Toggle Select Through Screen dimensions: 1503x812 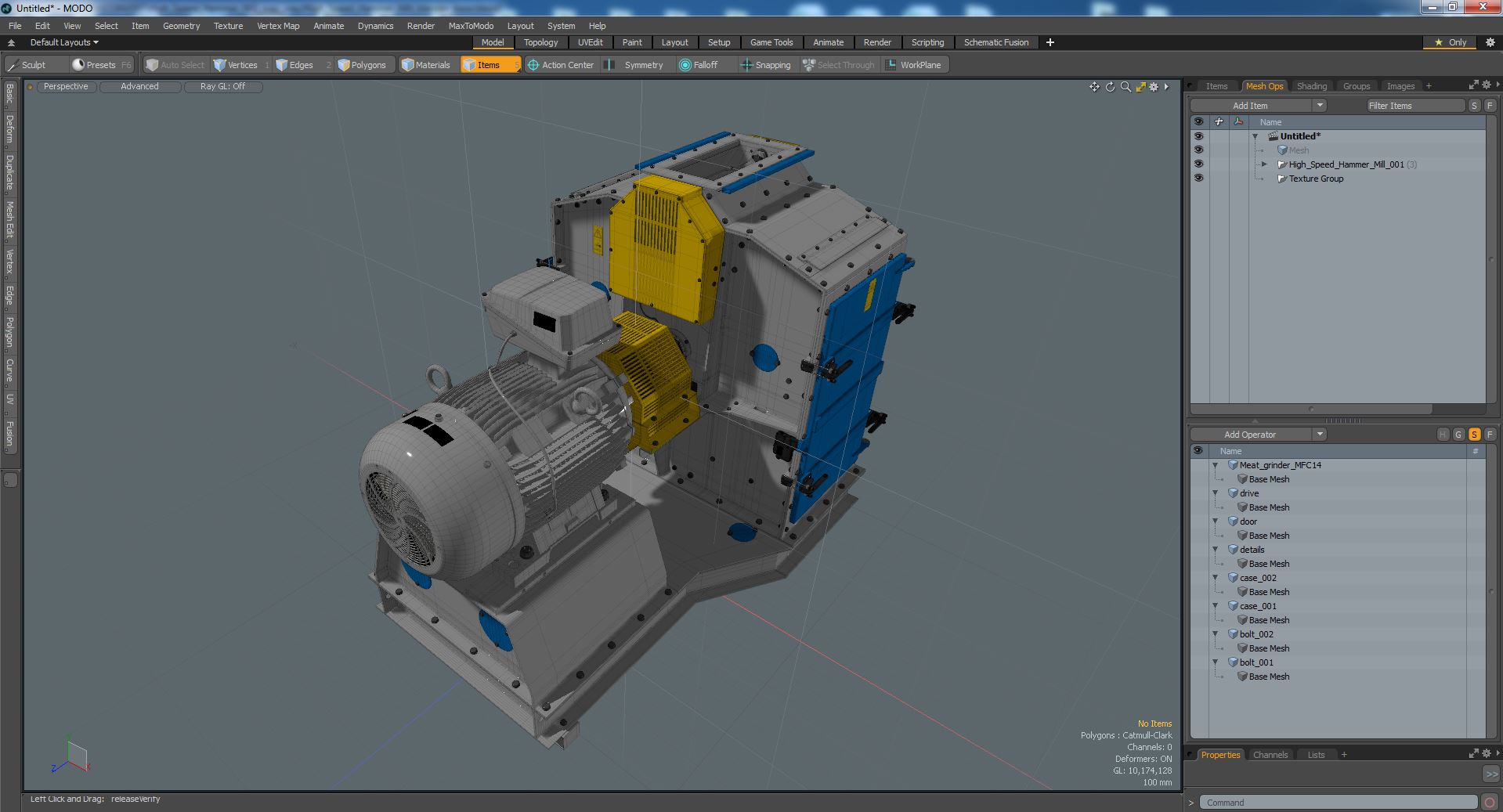pyautogui.click(x=839, y=65)
